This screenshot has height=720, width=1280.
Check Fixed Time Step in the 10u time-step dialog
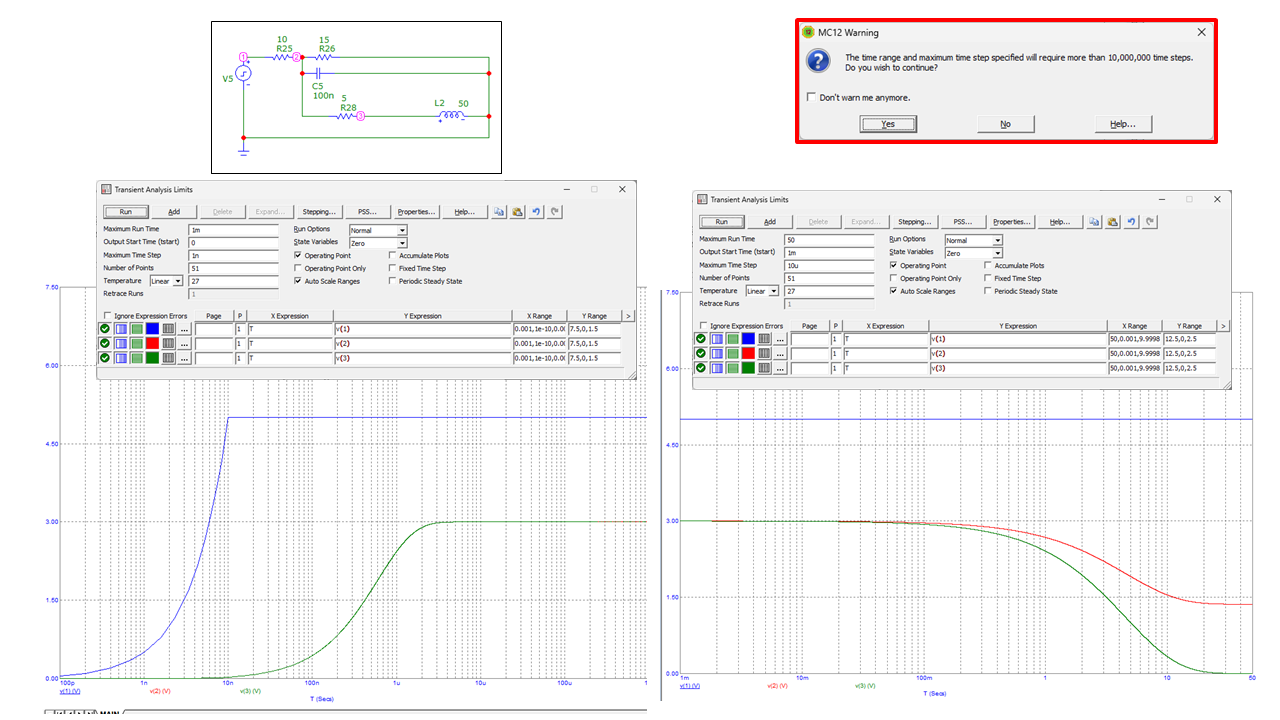pyautogui.click(x=988, y=278)
